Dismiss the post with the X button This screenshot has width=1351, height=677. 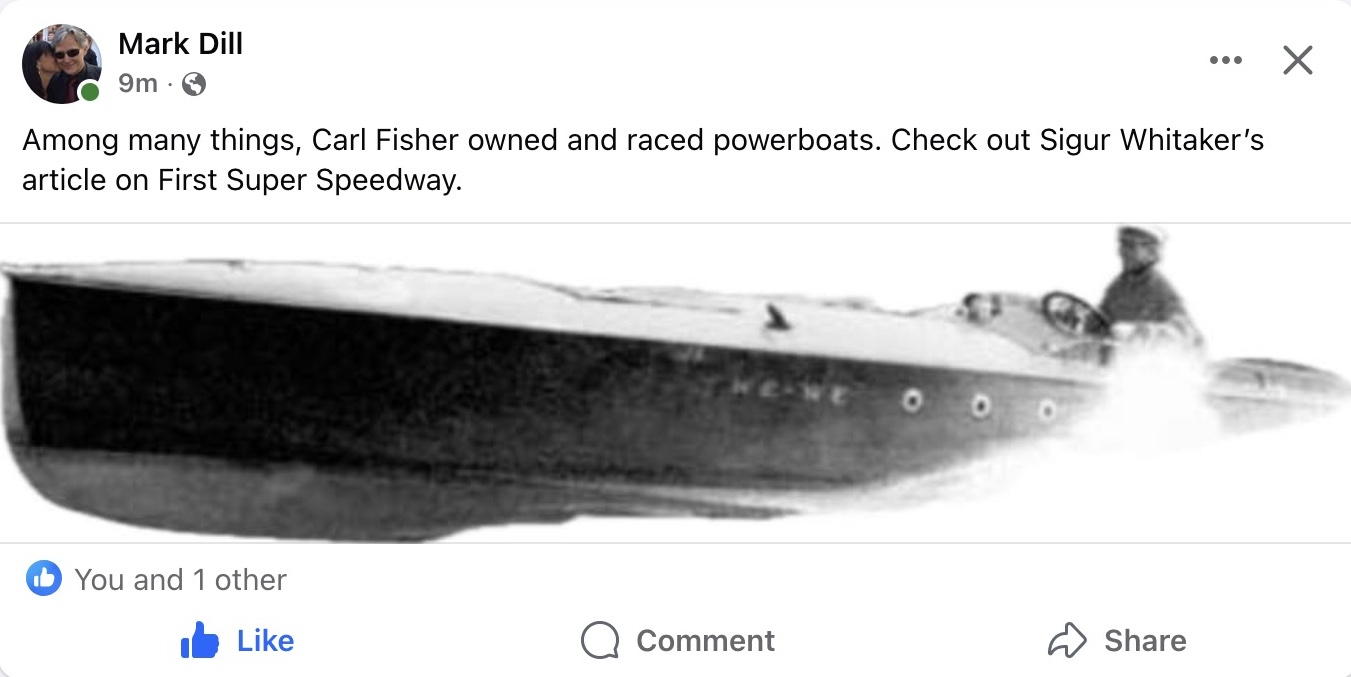pyautogui.click(x=1297, y=61)
